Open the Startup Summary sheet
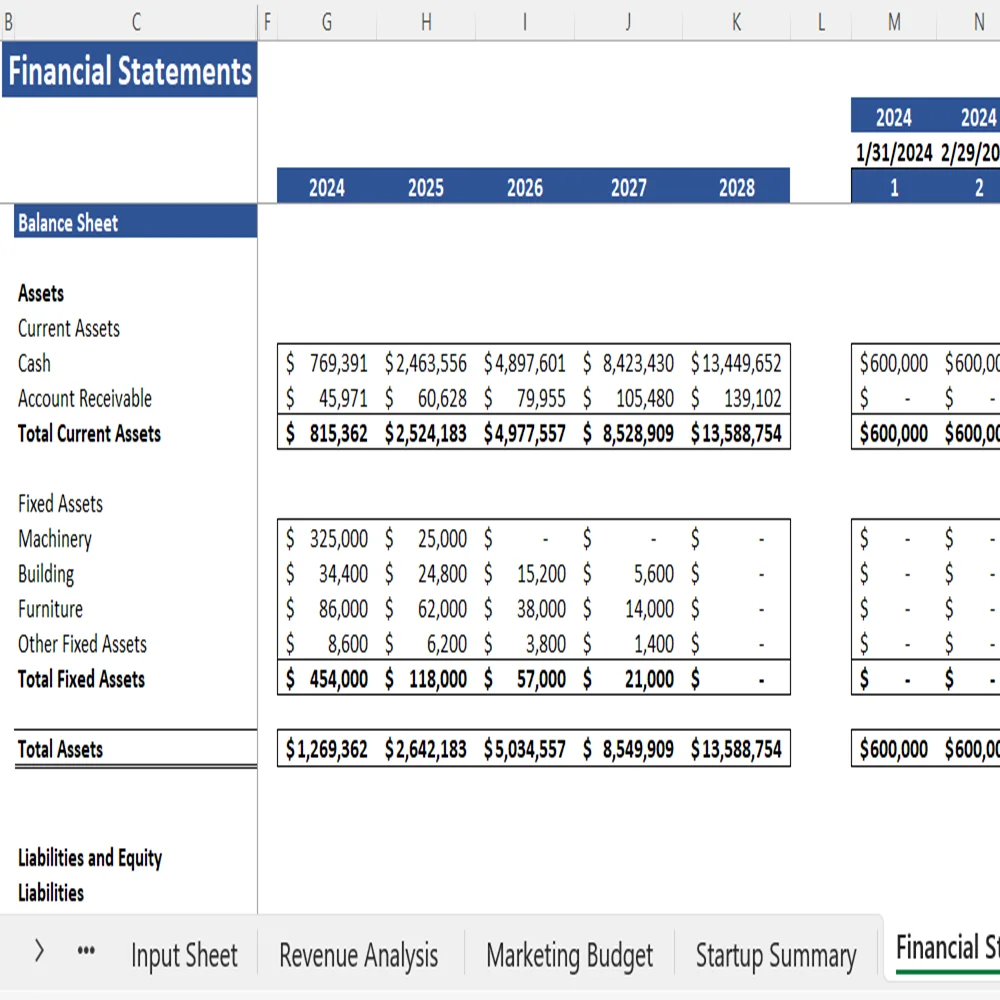Image resolution: width=1000 pixels, height=1000 pixels. coord(776,955)
